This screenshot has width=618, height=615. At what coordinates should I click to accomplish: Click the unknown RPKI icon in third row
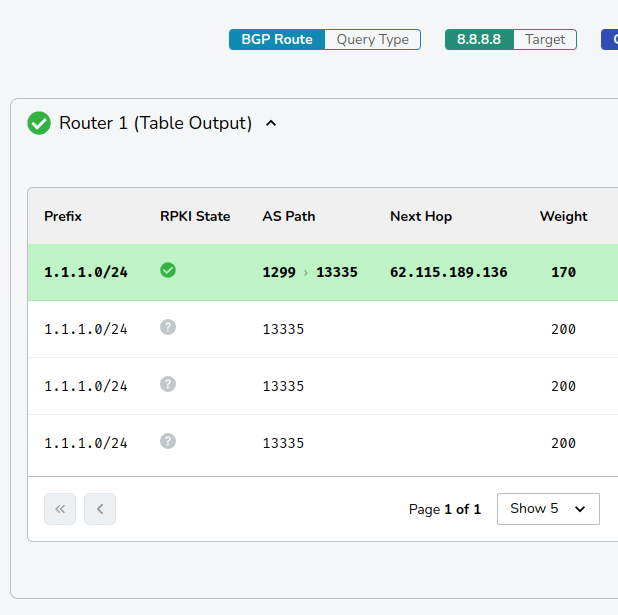[168, 384]
